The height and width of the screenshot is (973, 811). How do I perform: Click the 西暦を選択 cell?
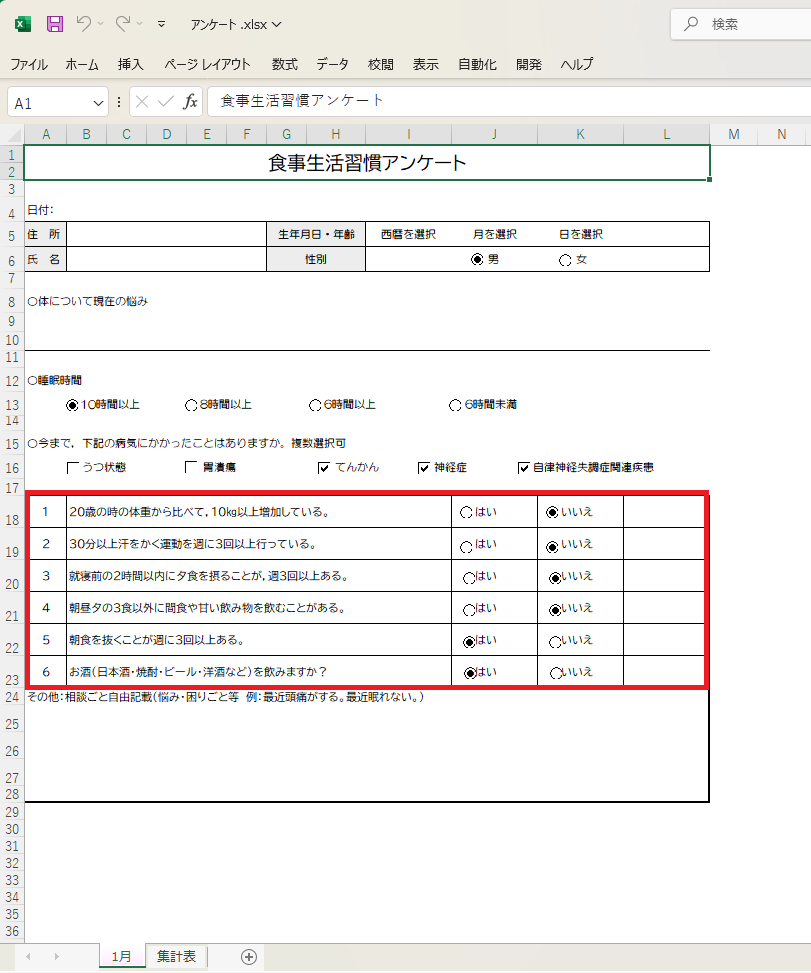tap(408, 234)
